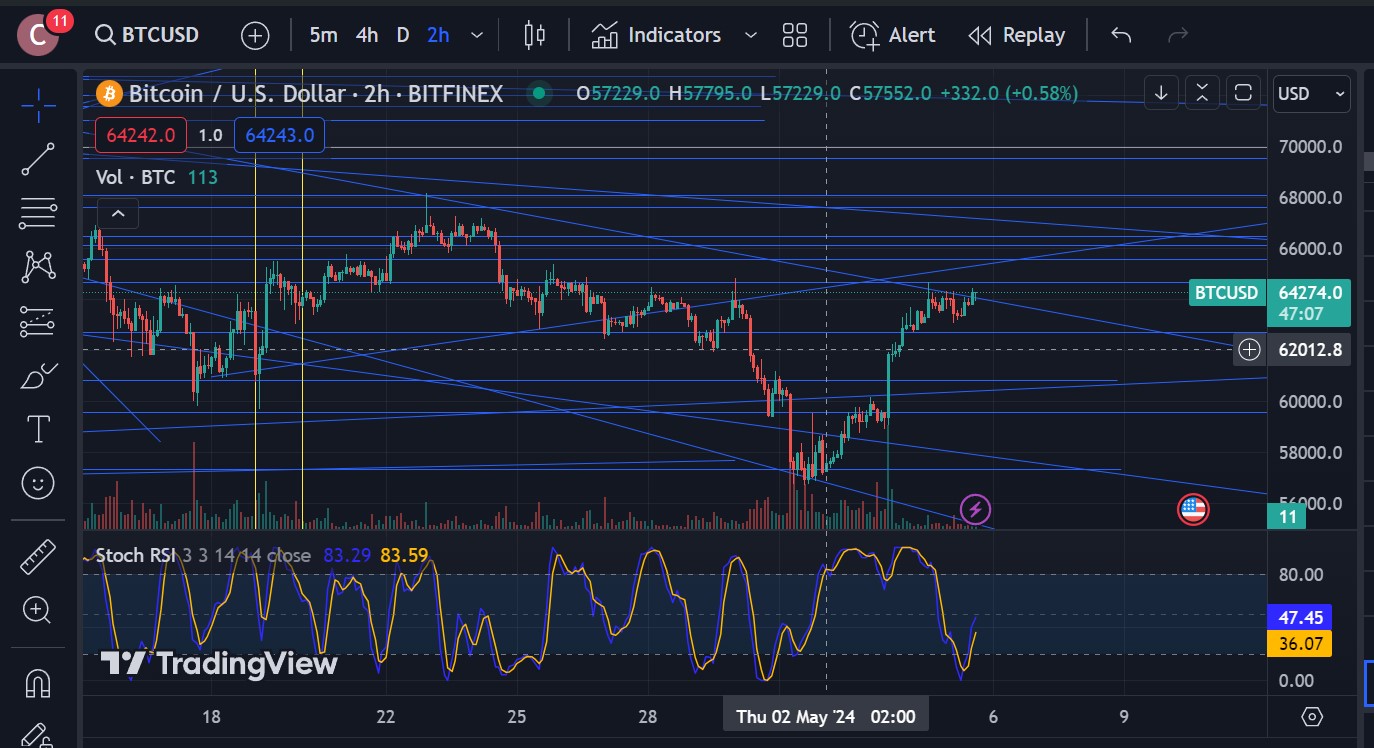
Task: Click the green volume value 11 label
Action: (x=1288, y=516)
